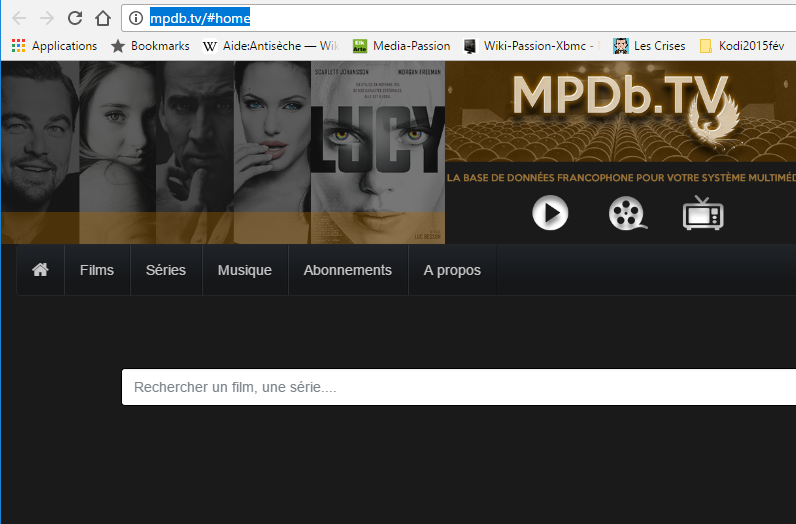Click the portrait of woman with red lips
The height and width of the screenshot is (524, 796).
pyautogui.click(x=272, y=152)
